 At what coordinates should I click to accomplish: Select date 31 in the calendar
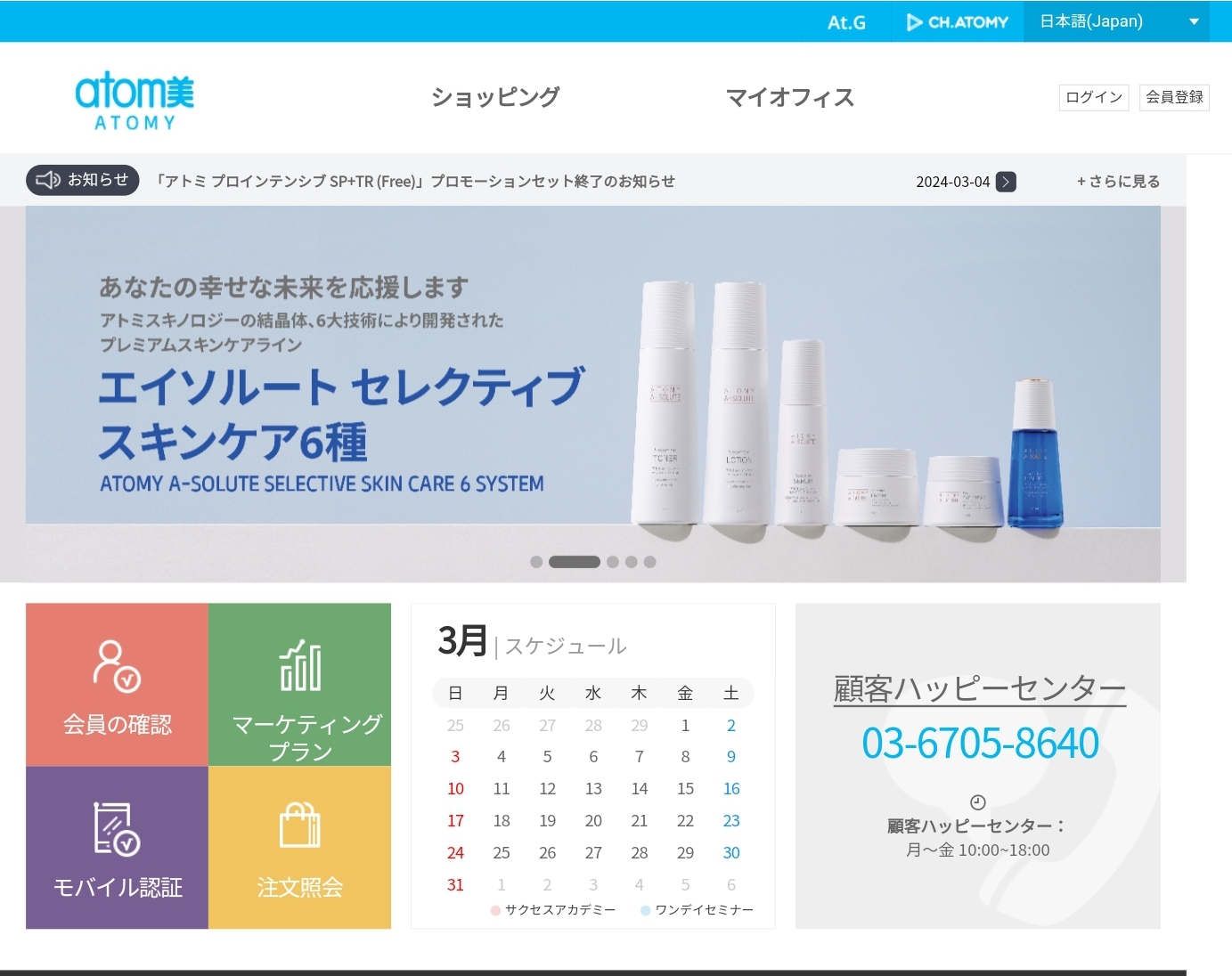[x=455, y=885]
